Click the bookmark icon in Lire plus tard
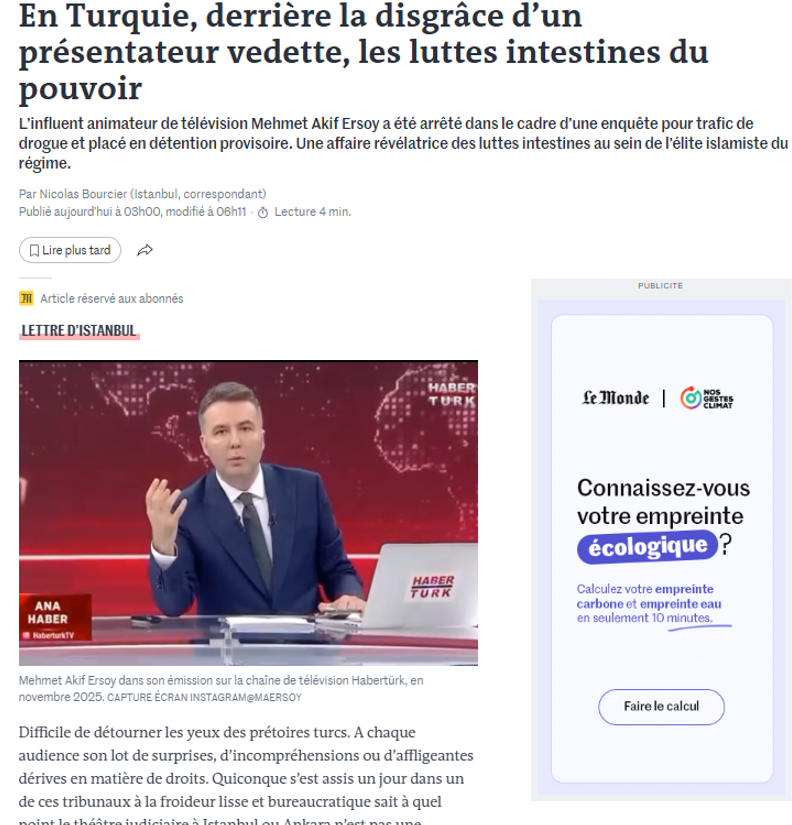This screenshot has width=792, height=825. pos(34,250)
